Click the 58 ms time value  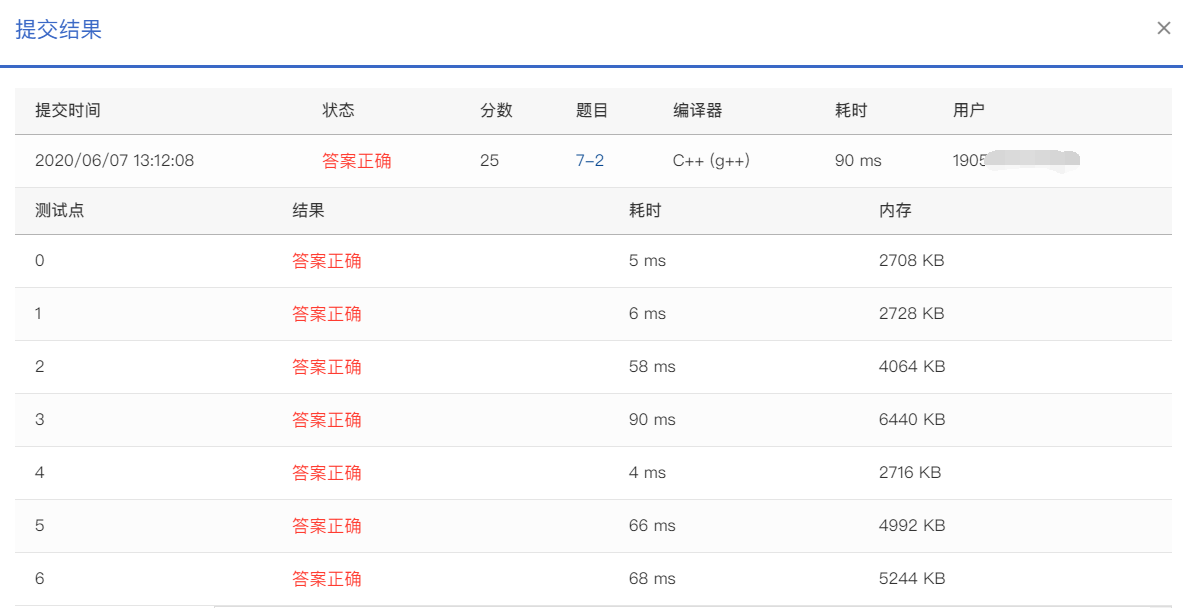tap(652, 367)
